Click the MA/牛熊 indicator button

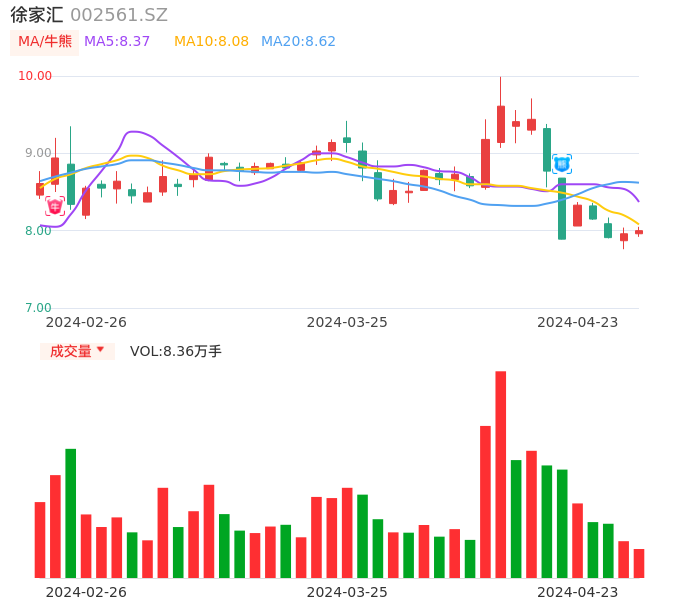coord(45,42)
